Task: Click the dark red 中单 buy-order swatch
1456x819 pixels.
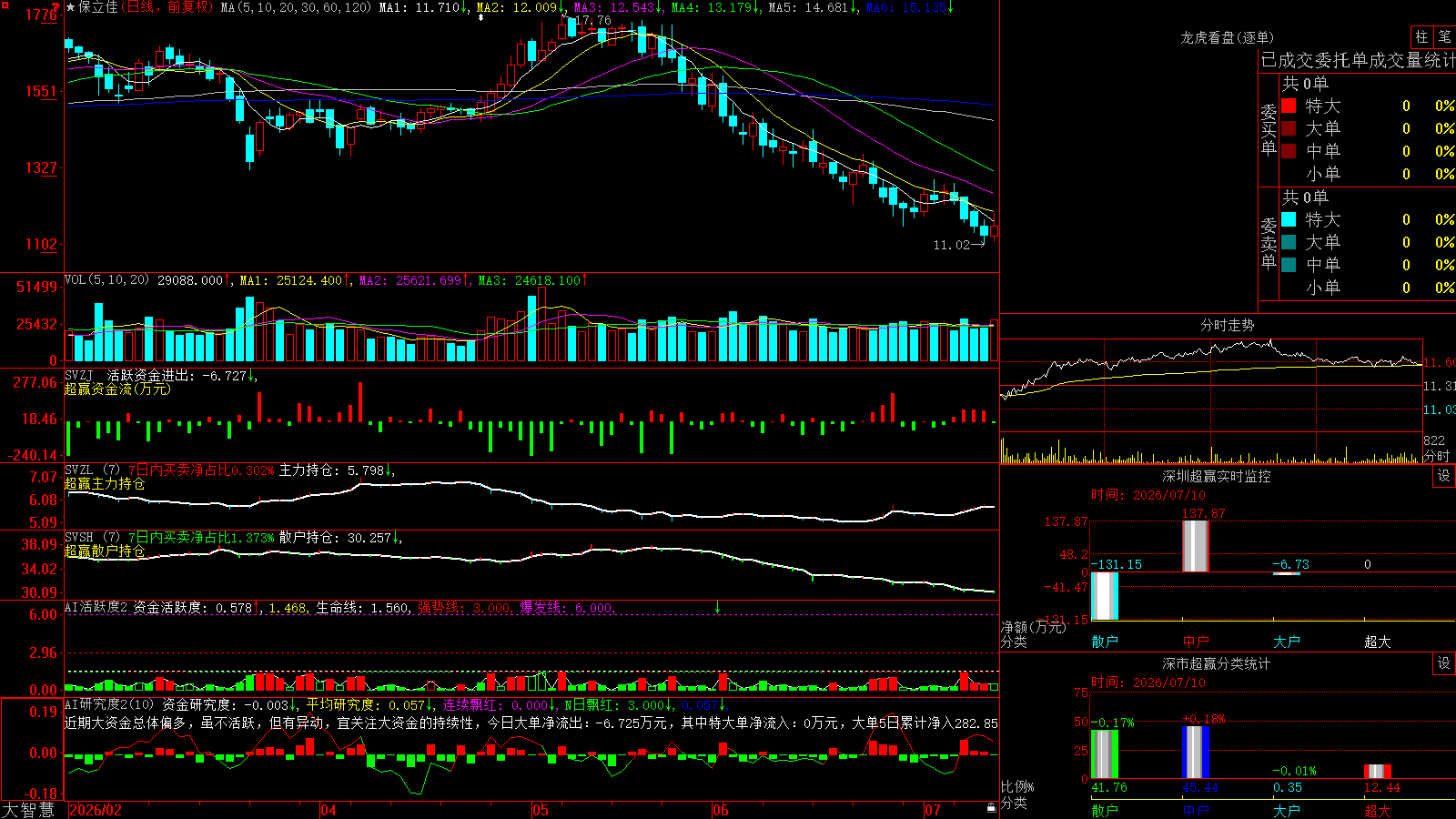Action: click(1289, 151)
